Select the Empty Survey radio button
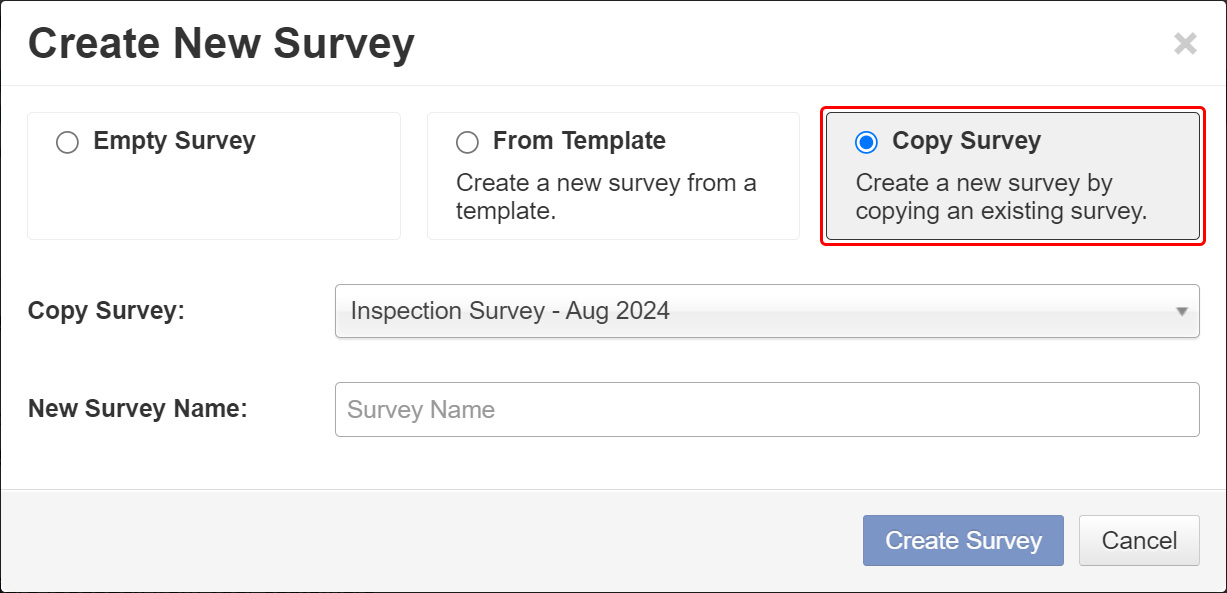 coord(67,143)
